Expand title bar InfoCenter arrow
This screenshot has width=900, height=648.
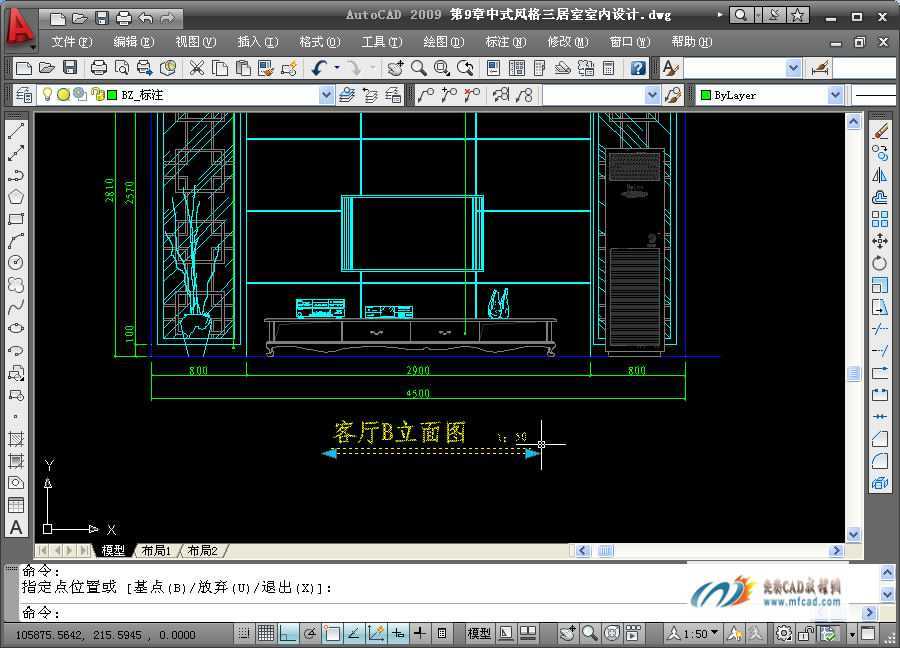coord(720,15)
